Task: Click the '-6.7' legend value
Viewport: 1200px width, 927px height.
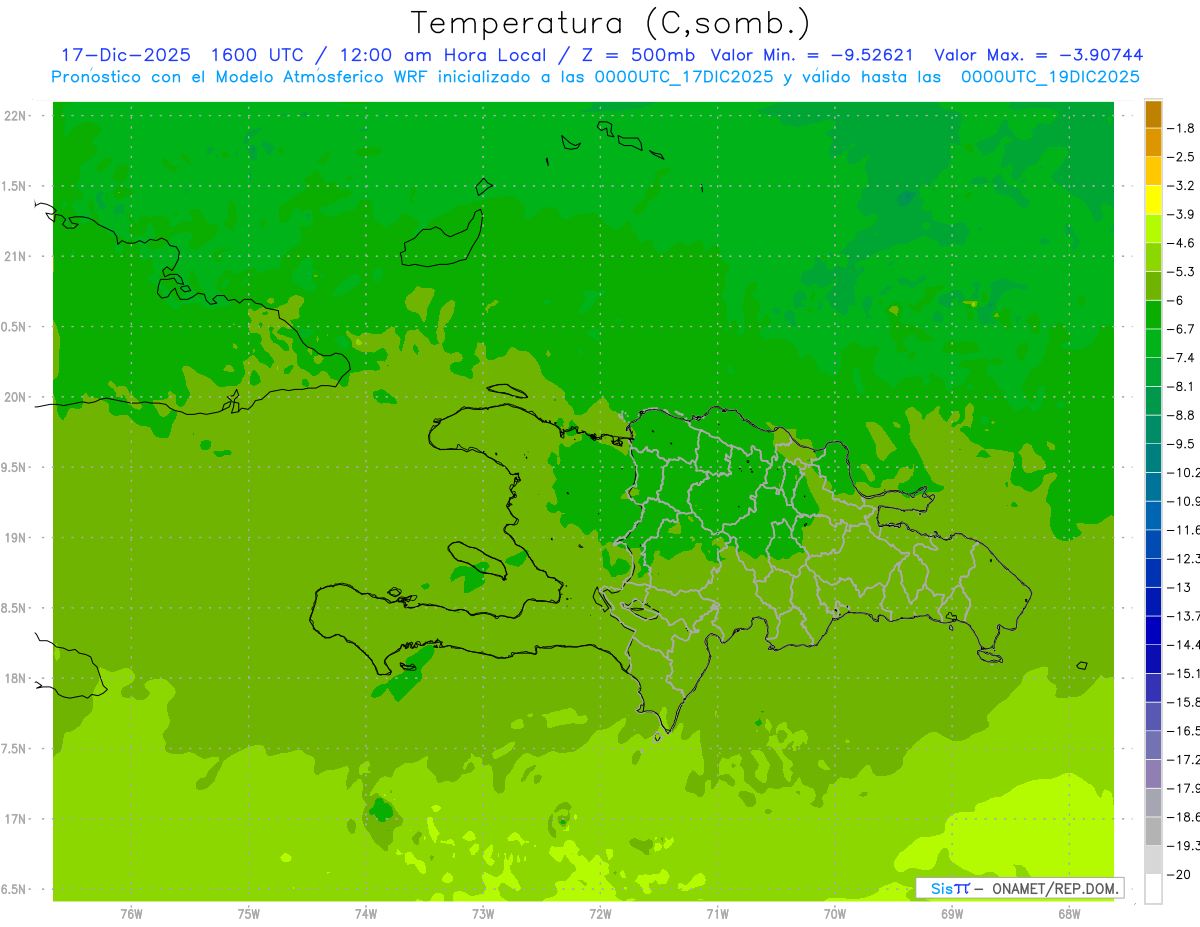Action: click(x=1182, y=329)
